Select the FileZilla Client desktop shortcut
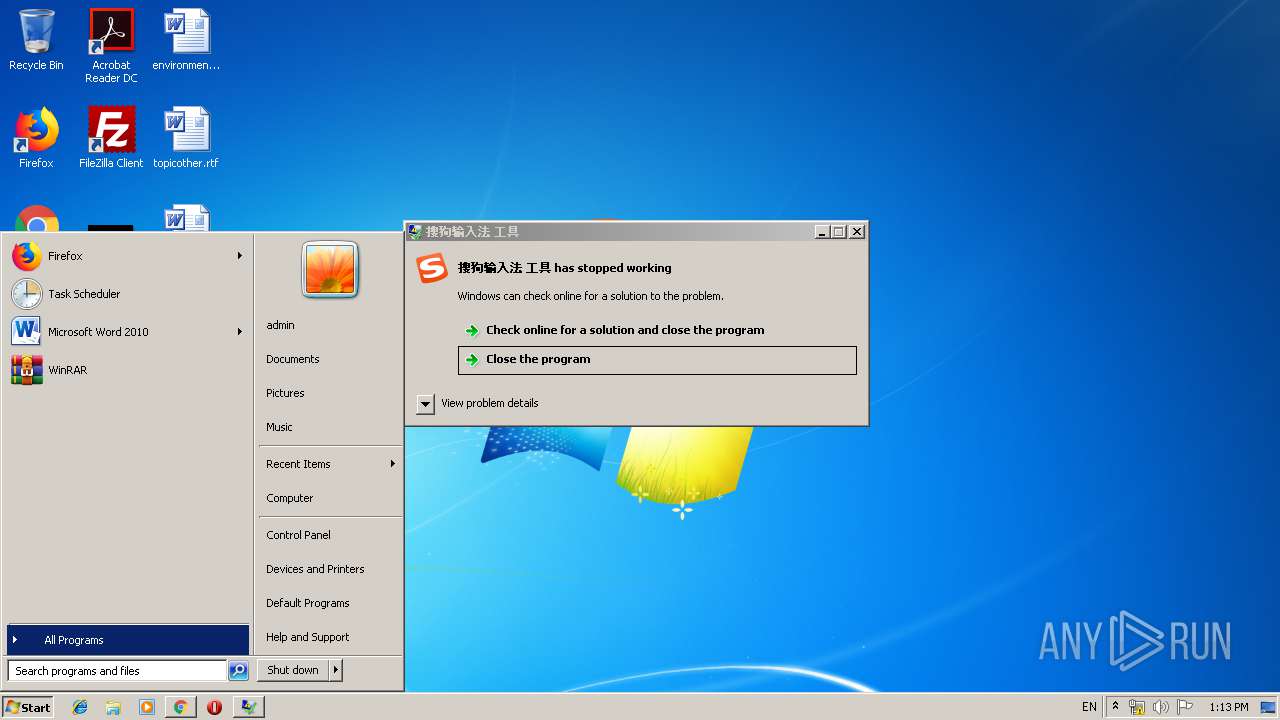This screenshot has height=720, width=1280. (x=111, y=138)
